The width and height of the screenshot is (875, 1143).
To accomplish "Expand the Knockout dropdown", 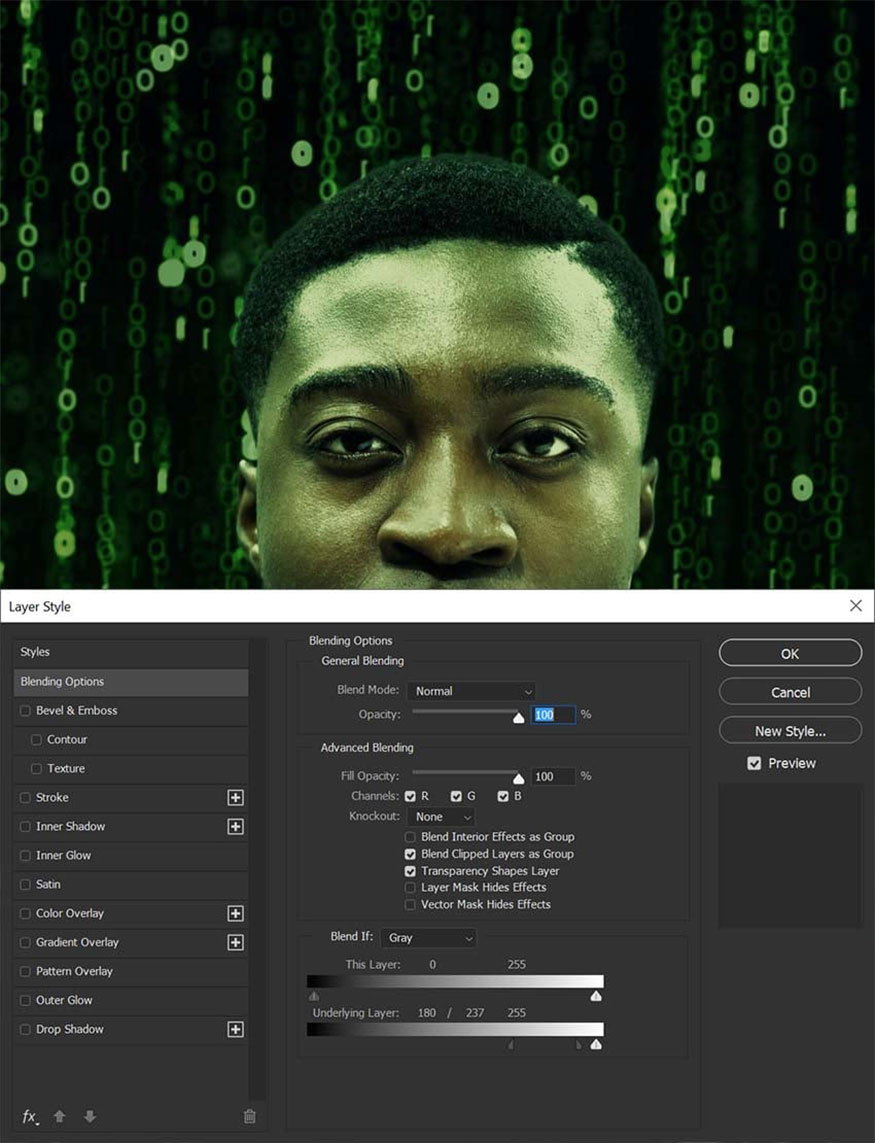I will [441, 817].
